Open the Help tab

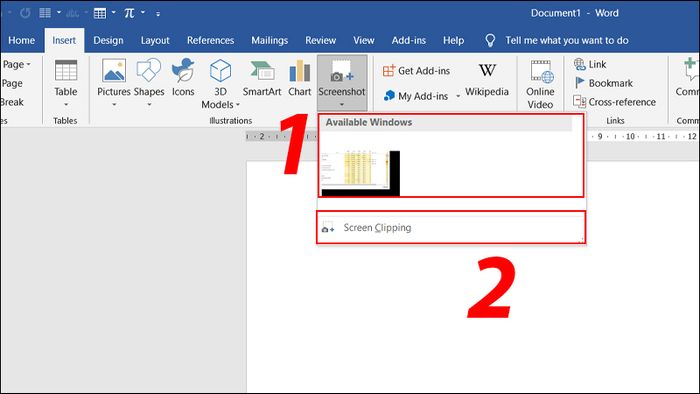[453, 40]
